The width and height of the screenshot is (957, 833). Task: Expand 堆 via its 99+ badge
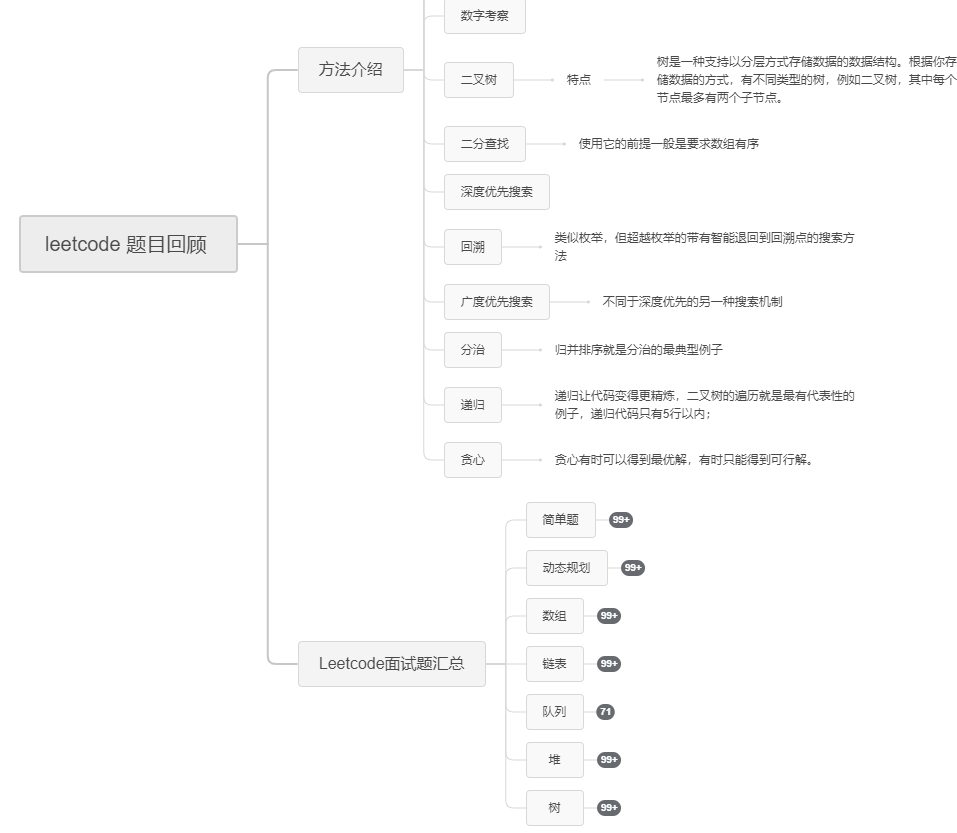(x=609, y=760)
